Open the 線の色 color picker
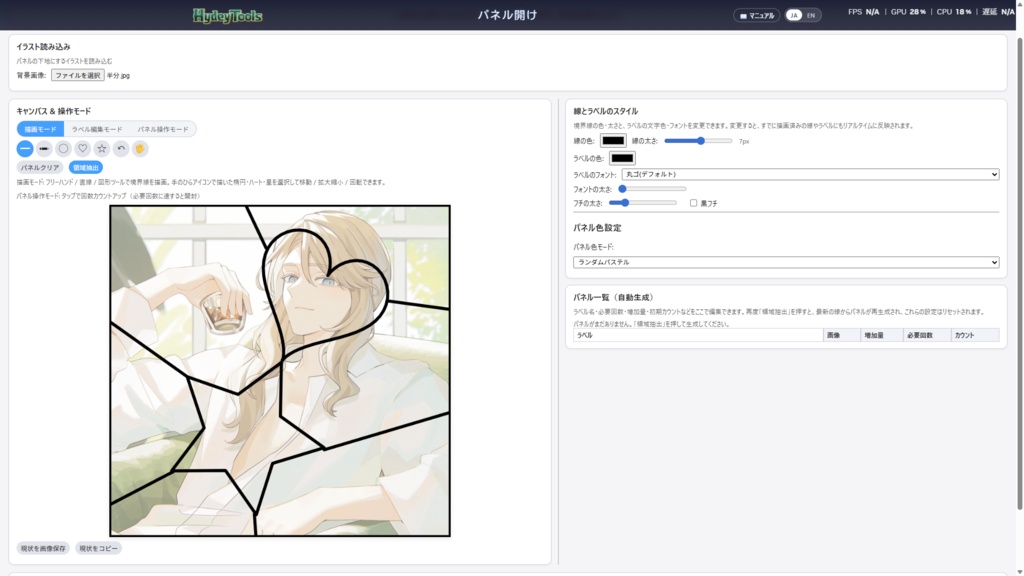The image size is (1024, 576). (x=613, y=140)
